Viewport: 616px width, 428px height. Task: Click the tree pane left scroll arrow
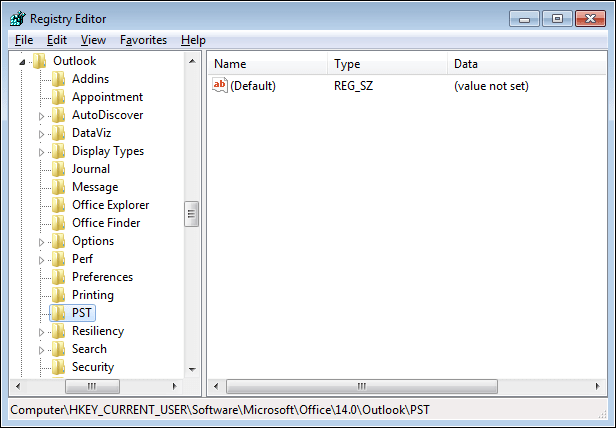pos(18,386)
